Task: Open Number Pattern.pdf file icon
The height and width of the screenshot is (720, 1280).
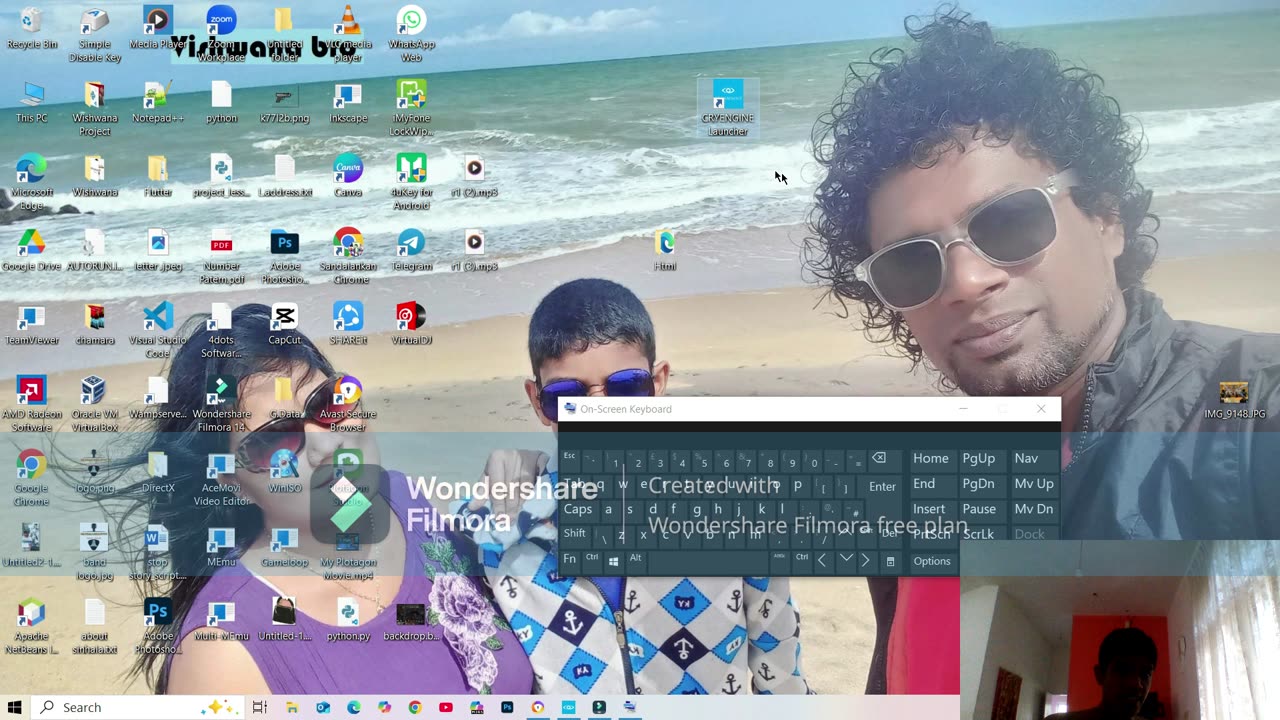Action: point(221,256)
